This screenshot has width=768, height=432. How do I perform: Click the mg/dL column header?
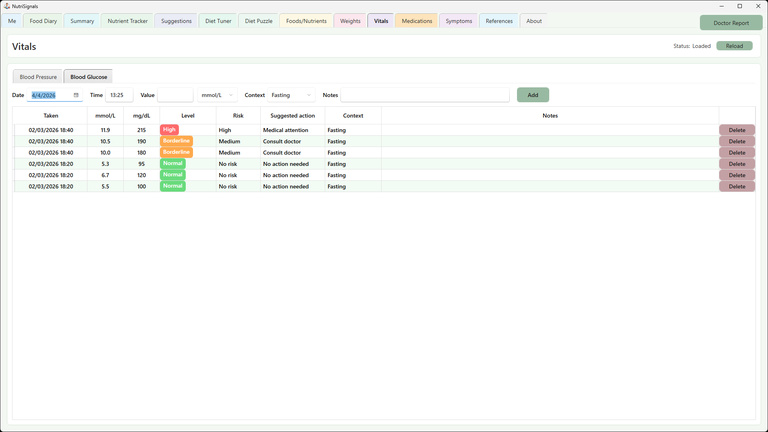(x=142, y=116)
